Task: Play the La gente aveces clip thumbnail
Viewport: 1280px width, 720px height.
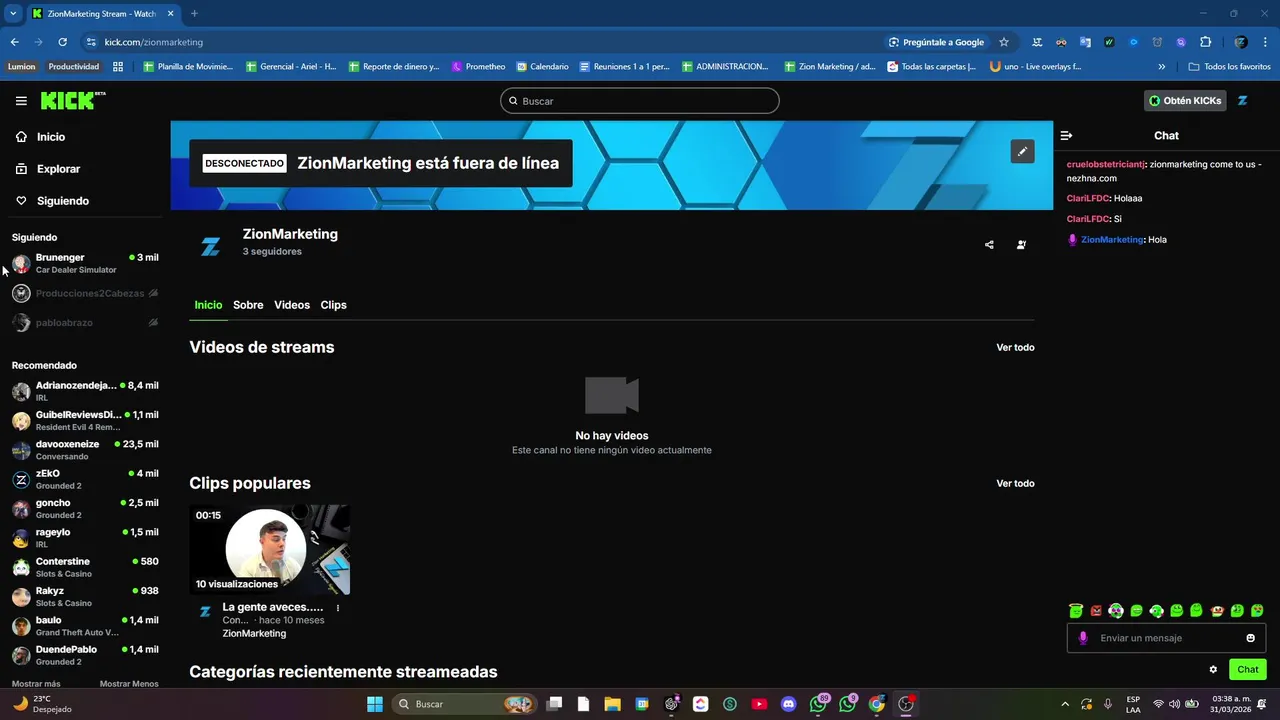Action: point(270,550)
